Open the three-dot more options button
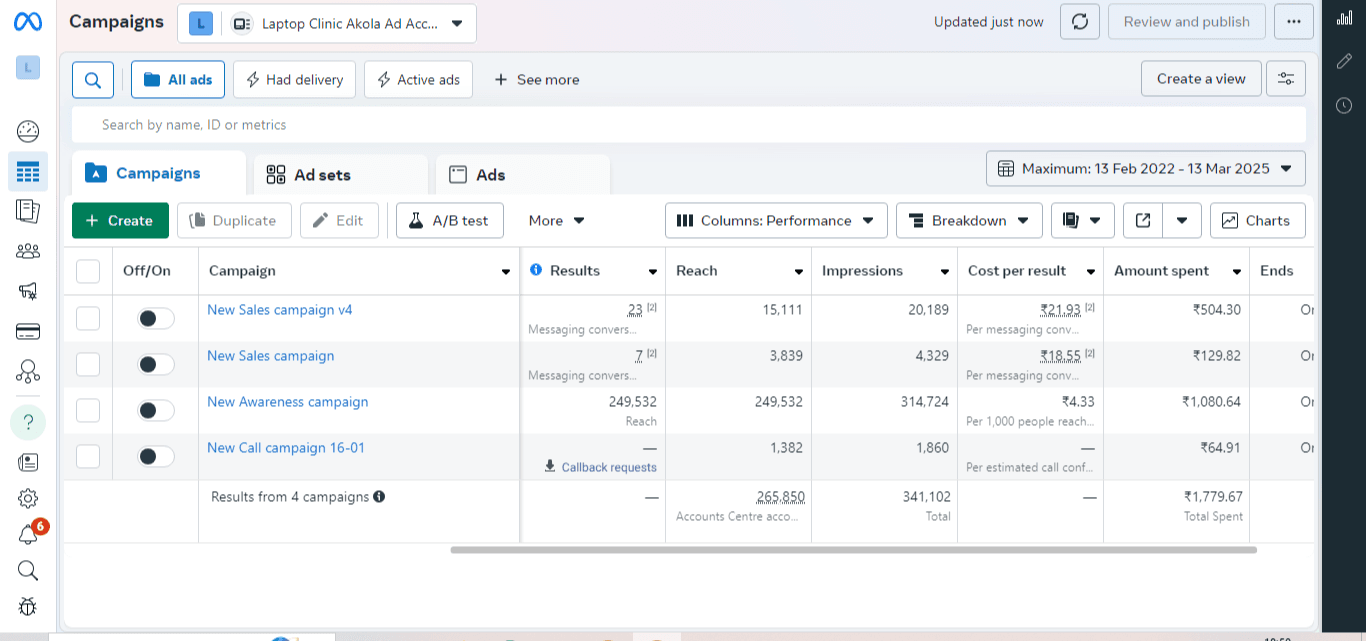Image resolution: width=1366 pixels, height=641 pixels. click(1294, 22)
